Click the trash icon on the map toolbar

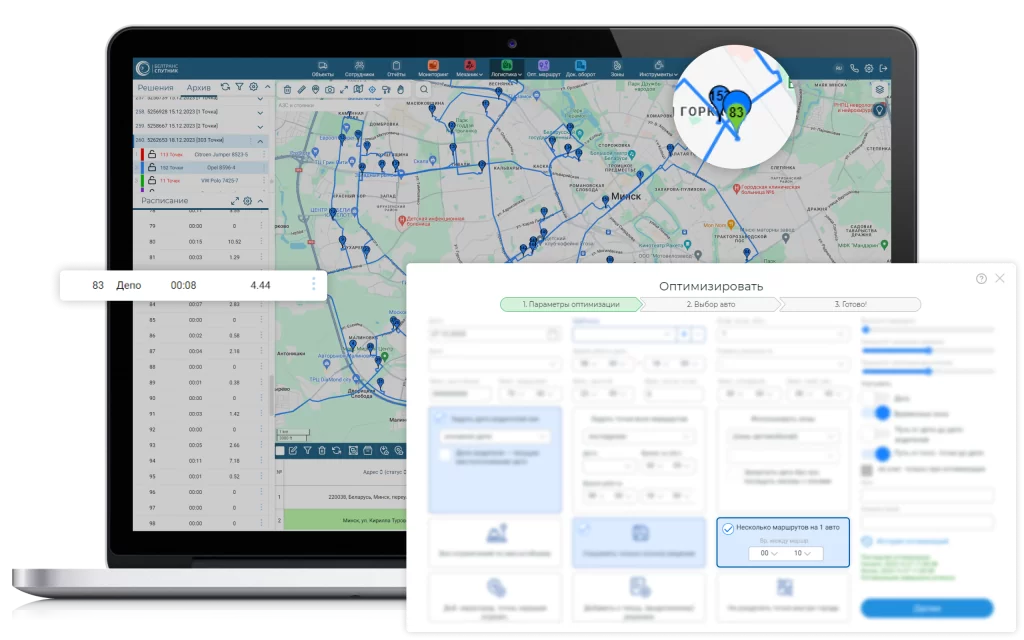(287, 89)
